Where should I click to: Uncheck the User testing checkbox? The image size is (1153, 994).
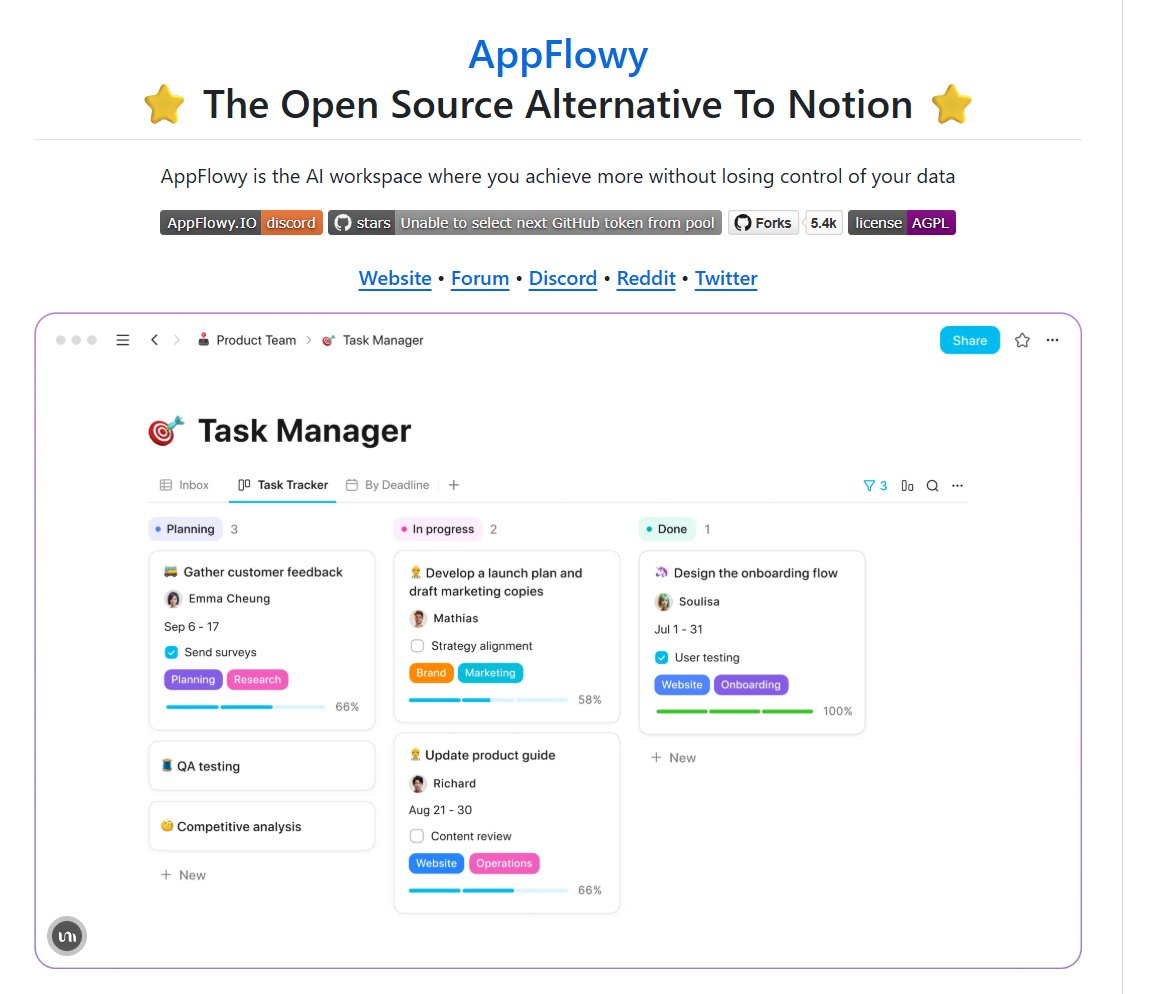click(x=662, y=657)
